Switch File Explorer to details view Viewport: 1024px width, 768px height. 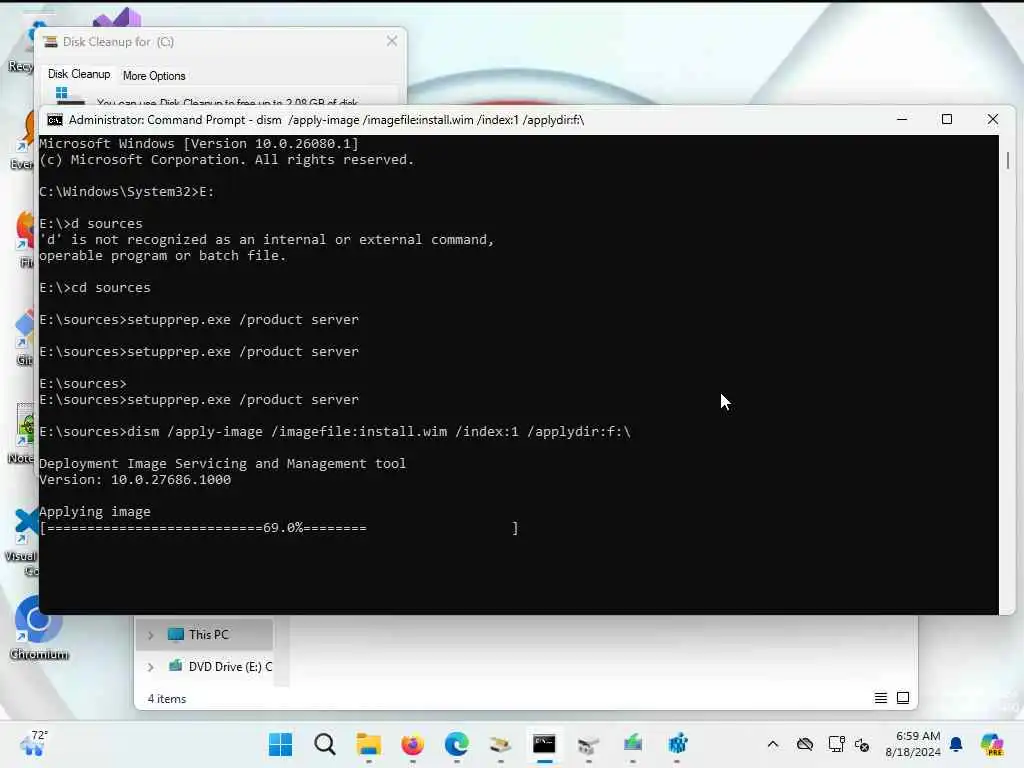pos(881,698)
